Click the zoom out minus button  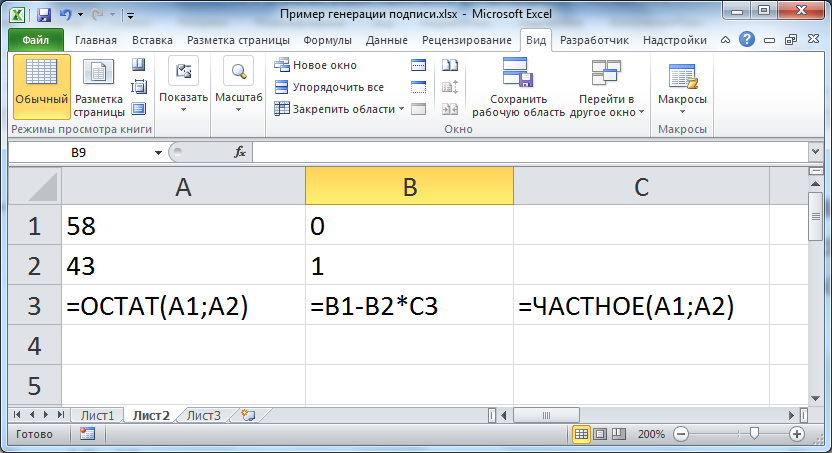[681, 434]
